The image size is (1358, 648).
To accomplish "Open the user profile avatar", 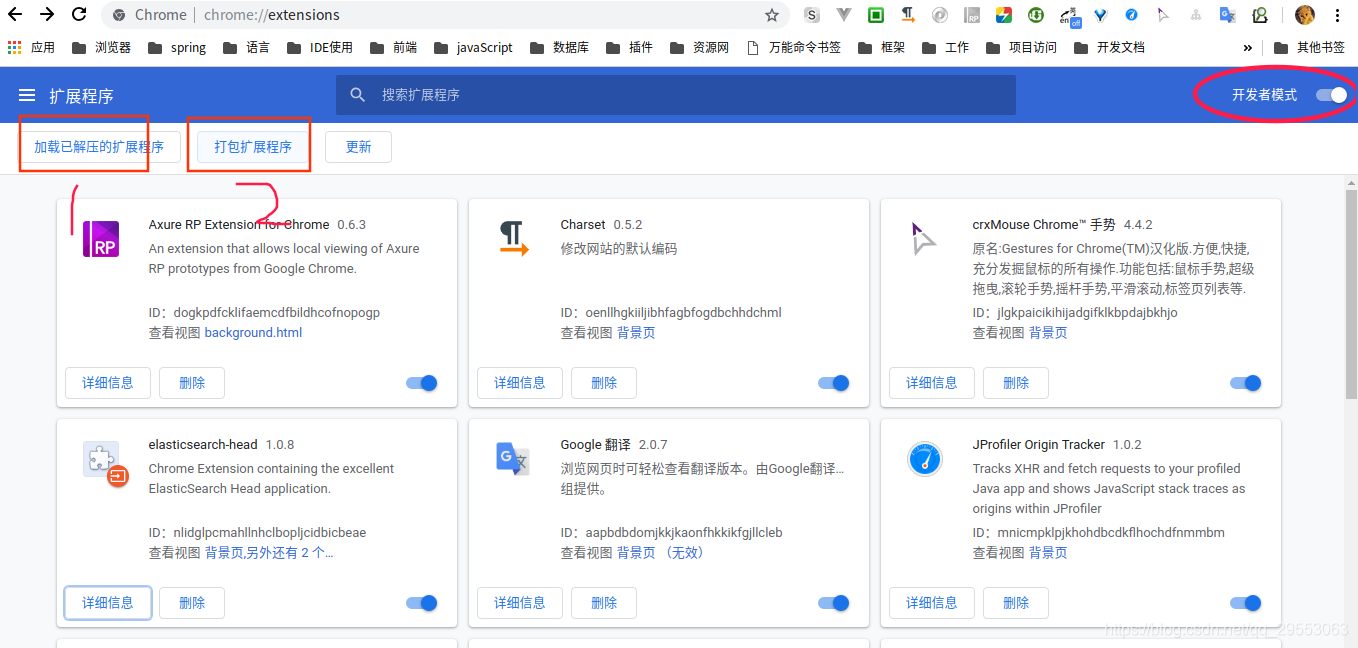I will point(1305,15).
